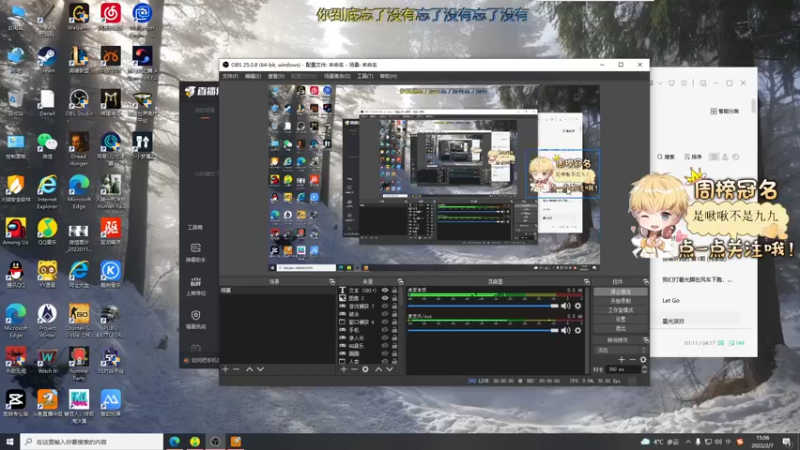Open desktop audio settings gear in mixer

578,306
